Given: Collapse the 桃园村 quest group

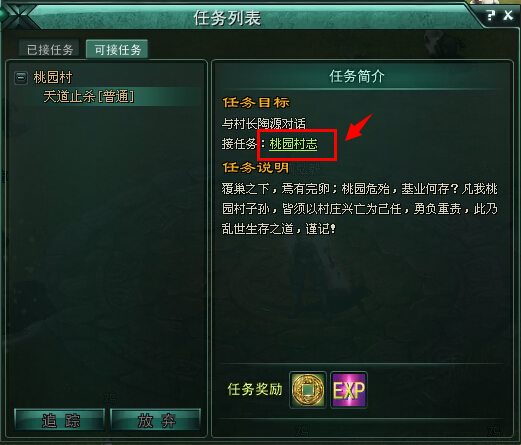Looking at the screenshot, I should point(21,78).
